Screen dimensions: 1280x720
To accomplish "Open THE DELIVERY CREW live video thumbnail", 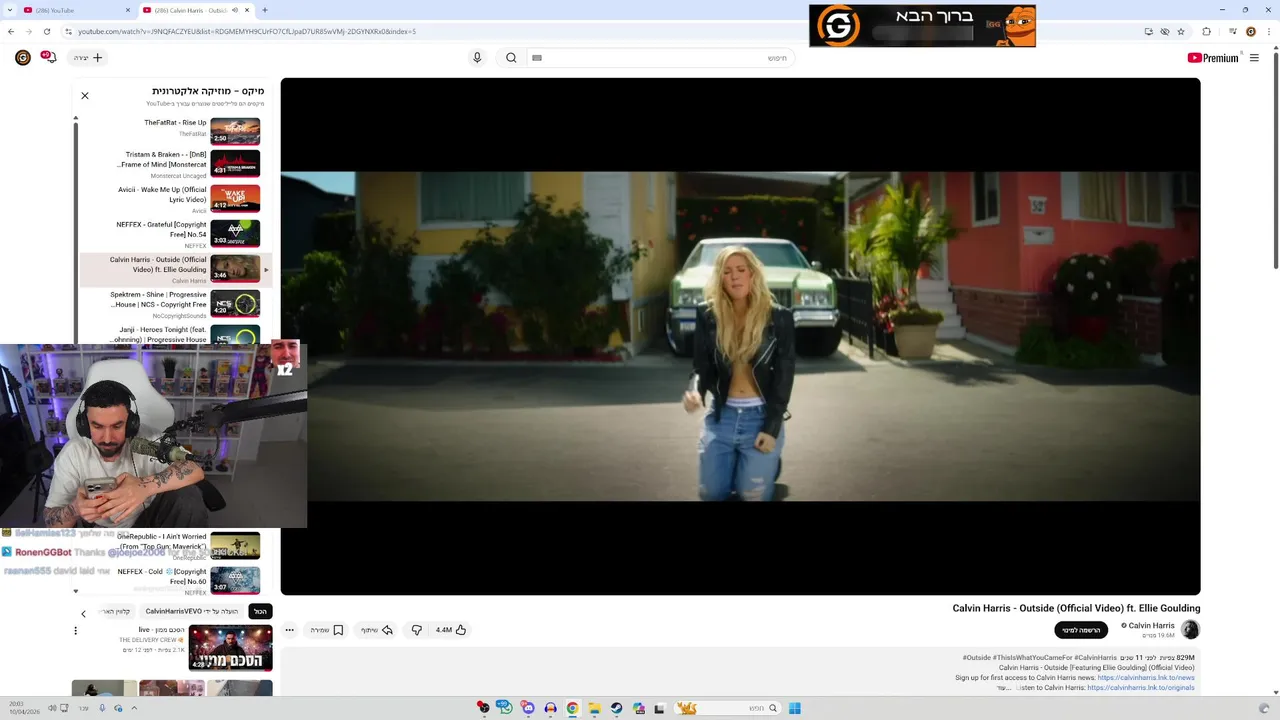I will [230, 648].
